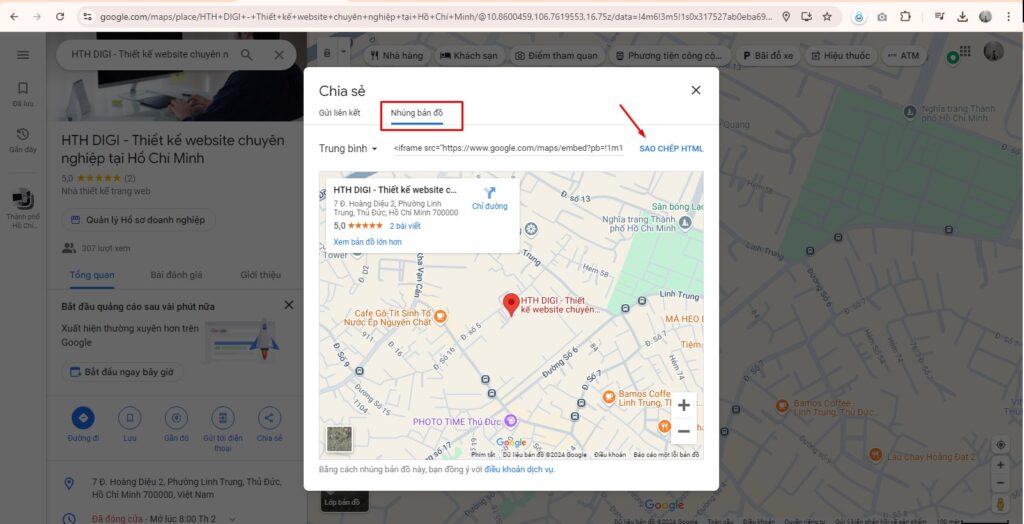Expand opening hours next to Mở lúc 8:00
Image resolution: width=1024 pixels, height=524 pixels.
232,519
